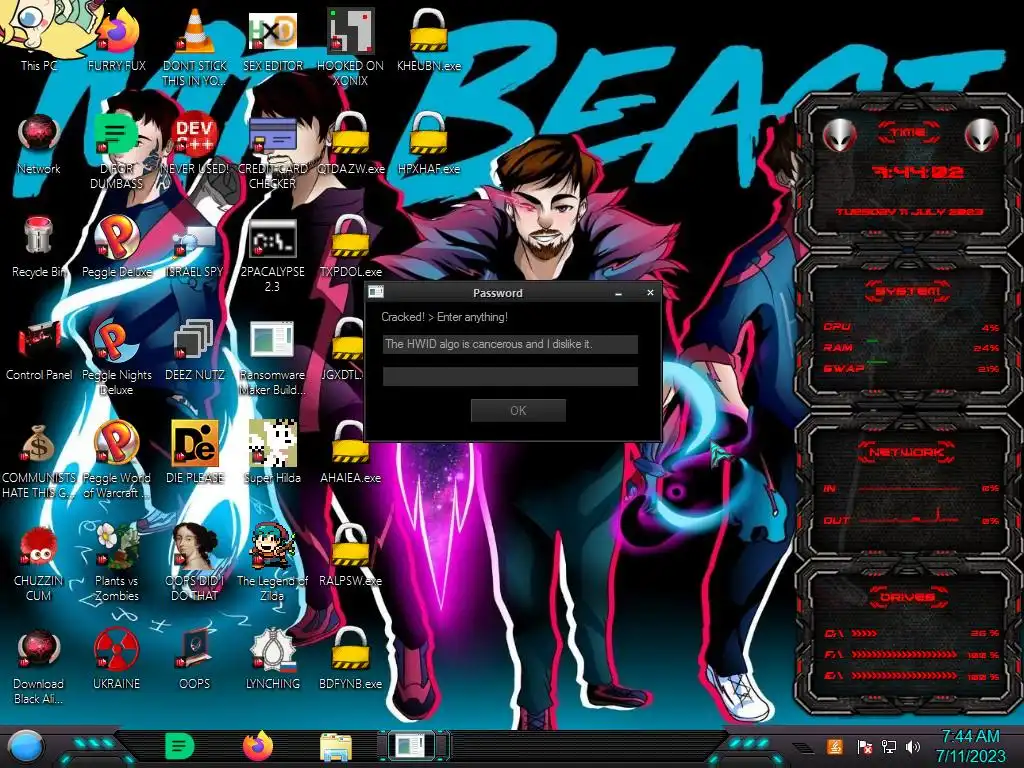Open NEVER USED! Dev-C++ shortcut
Viewport: 1024px width, 768px height.
[x=195, y=140]
